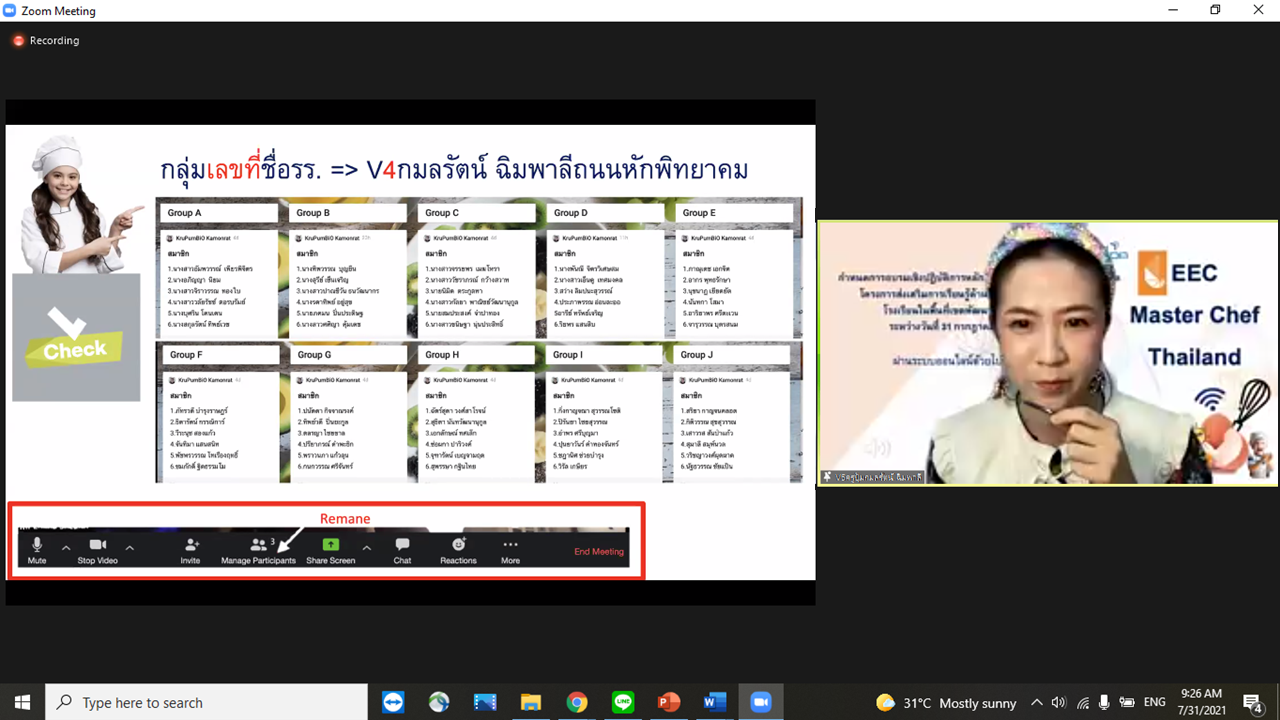Viewport: 1280px width, 720px height.
Task: Click the Invite participant icon
Action: pyautogui.click(x=192, y=547)
